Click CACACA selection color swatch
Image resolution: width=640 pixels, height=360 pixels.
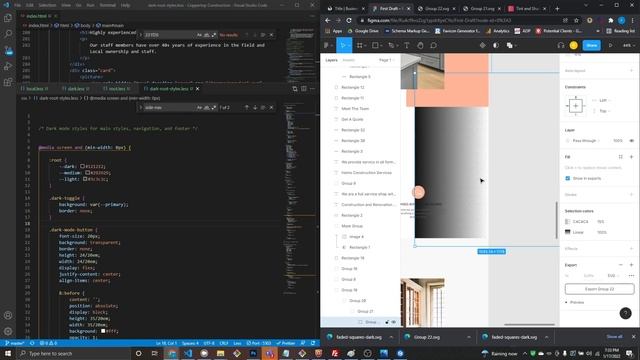click(x=567, y=222)
